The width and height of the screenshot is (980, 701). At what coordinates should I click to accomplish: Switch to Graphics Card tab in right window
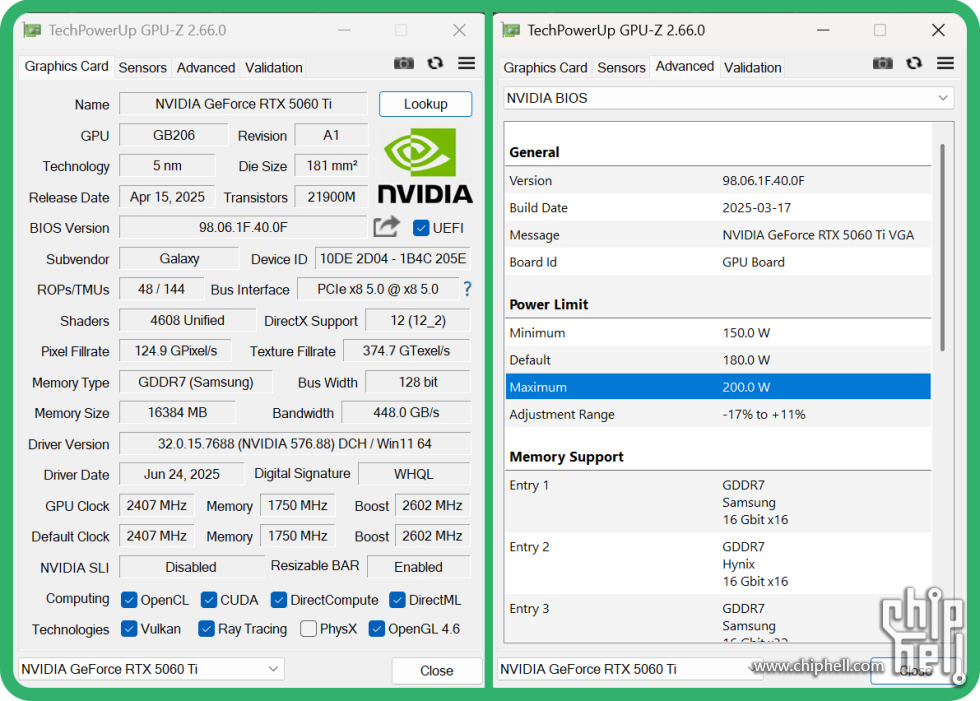(x=545, y=67)
